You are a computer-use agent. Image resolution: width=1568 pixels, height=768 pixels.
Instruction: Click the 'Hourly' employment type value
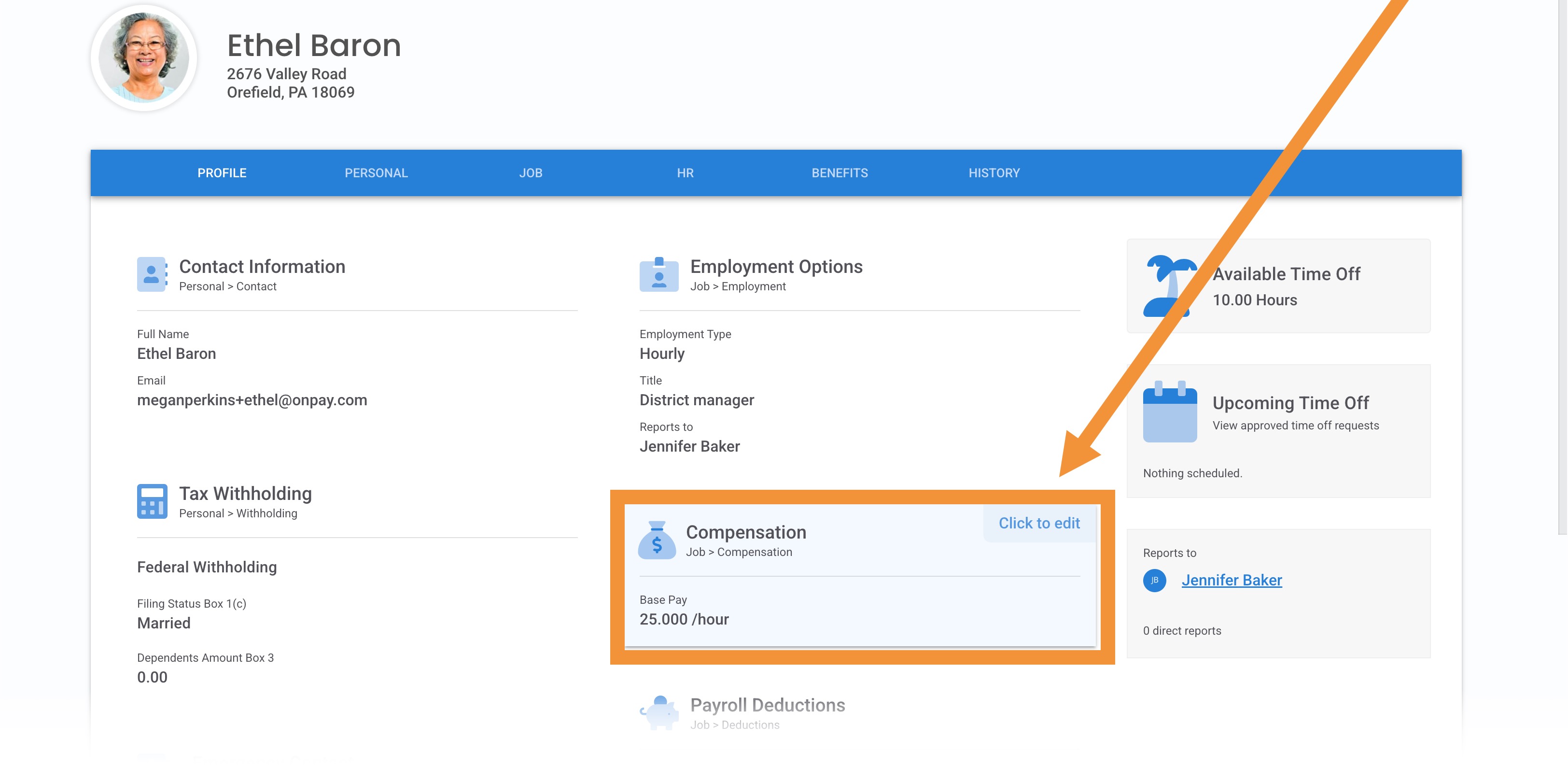pyautogui.click(x=662, y=354)
